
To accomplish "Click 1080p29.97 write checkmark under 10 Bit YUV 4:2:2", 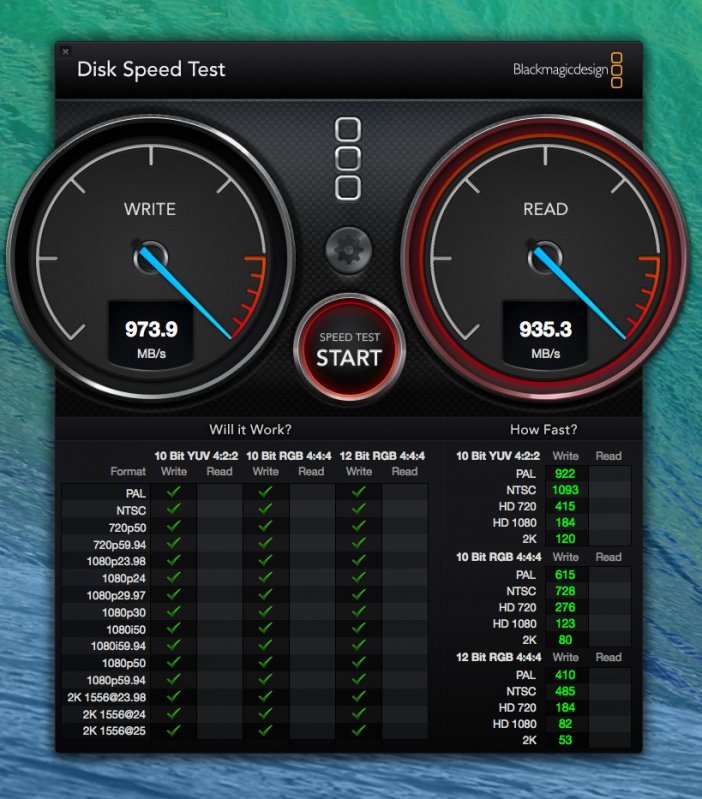I will [x=174, y=594].
